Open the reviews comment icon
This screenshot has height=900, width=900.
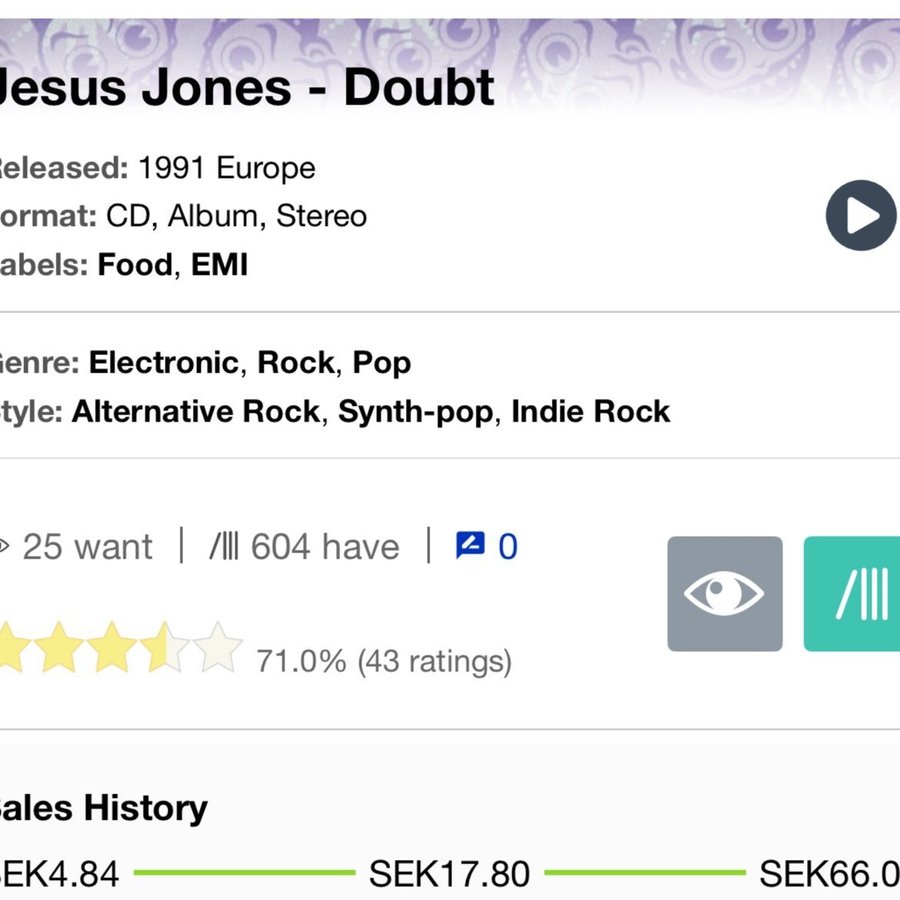470,545
